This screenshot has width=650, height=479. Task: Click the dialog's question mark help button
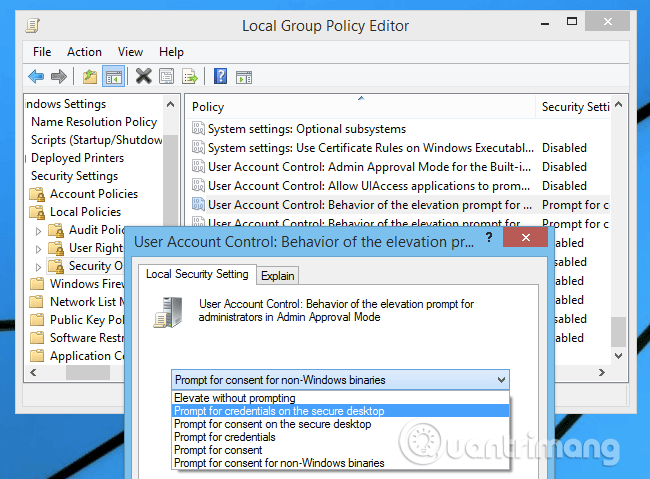(x=489, y=238)
